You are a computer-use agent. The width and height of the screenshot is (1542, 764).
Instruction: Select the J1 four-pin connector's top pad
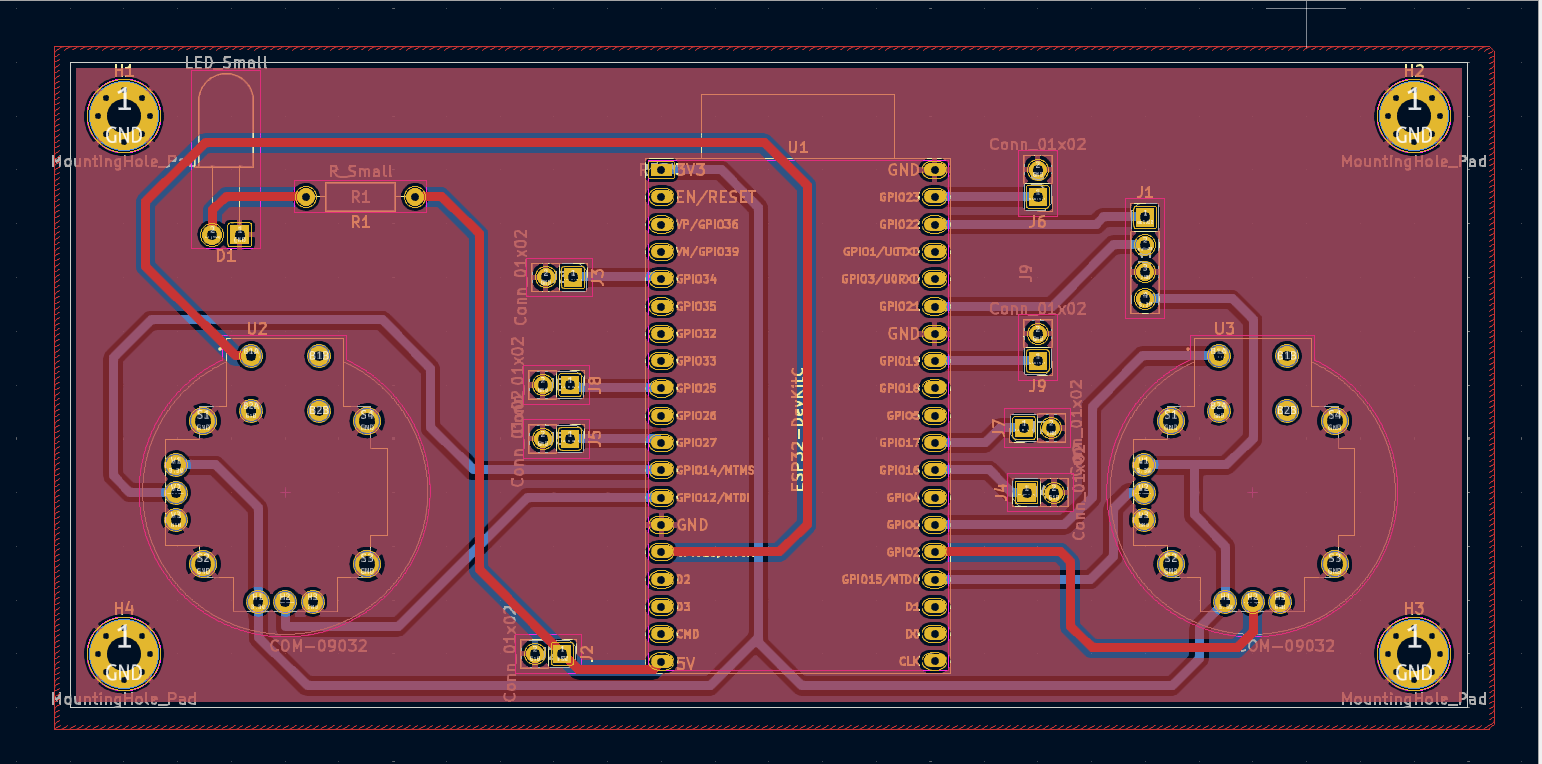coord(1145,216)
